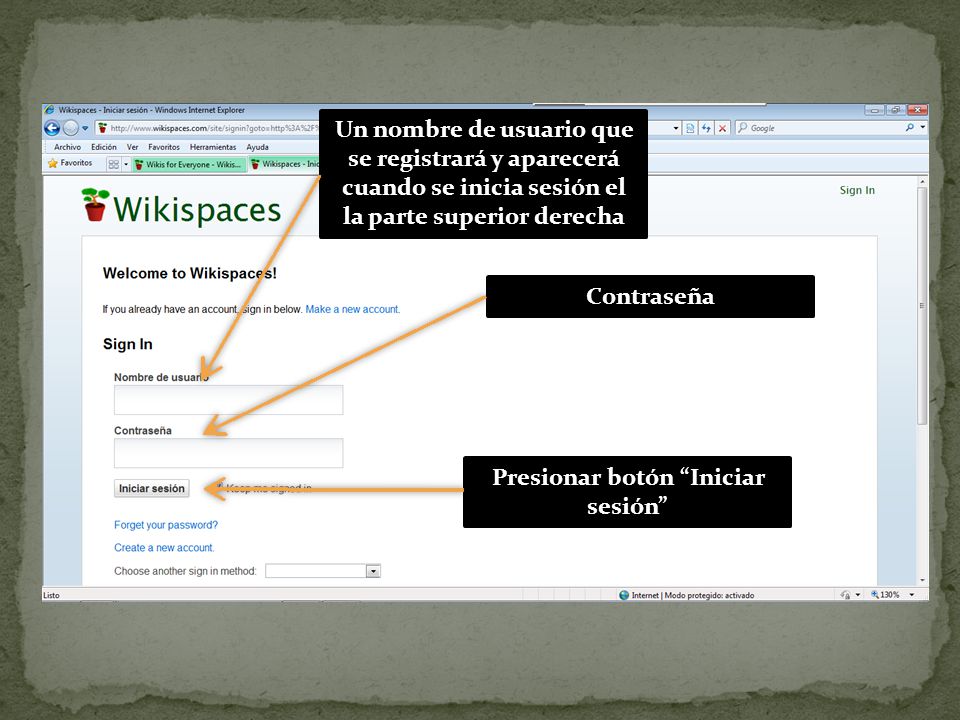
Task: Click the Modo protegido: activado status text
Action: click(x=709, y=595)
